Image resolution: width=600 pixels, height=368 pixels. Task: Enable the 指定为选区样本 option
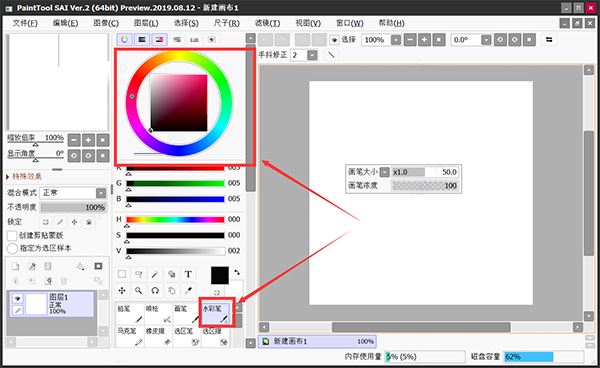[12, 248]
